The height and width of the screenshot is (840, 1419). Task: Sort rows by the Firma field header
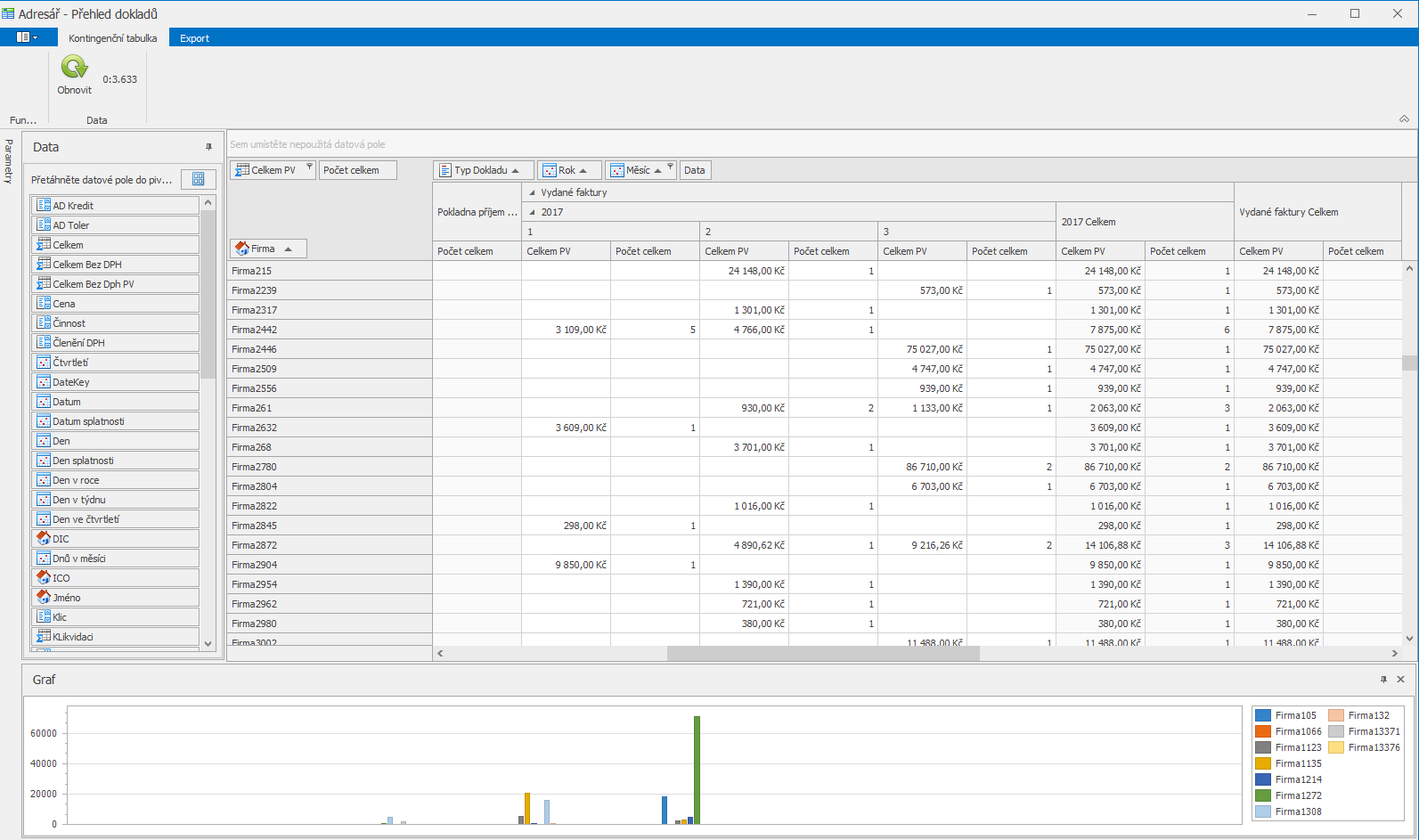point(268,249)
